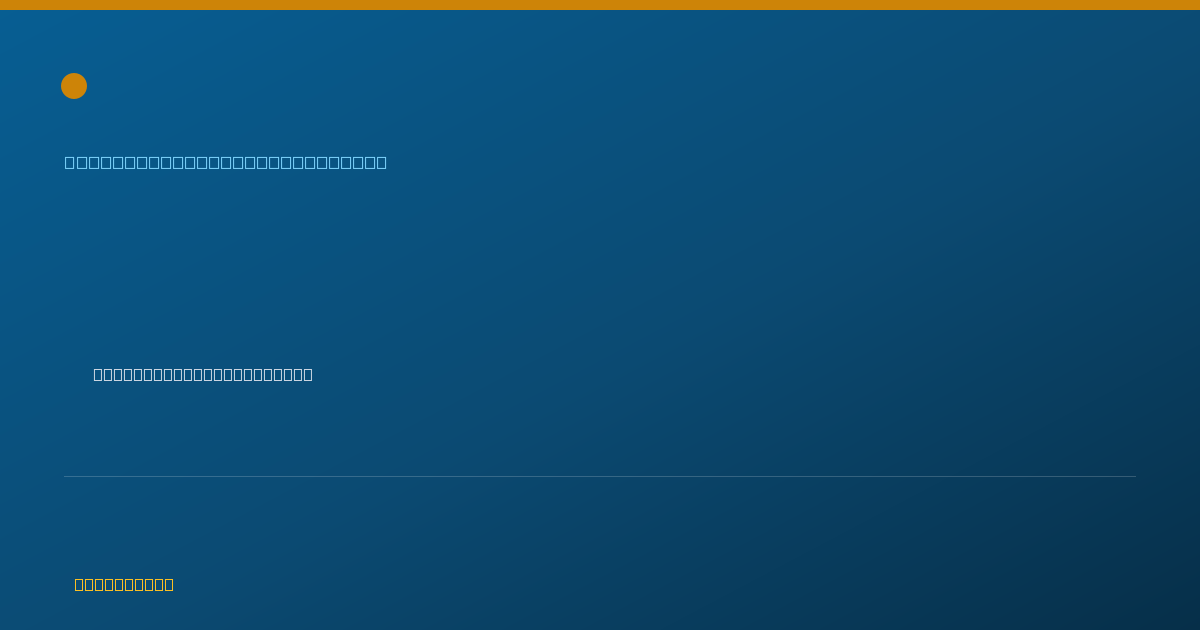1200x630 pixels.
Task: Click the orange circle icon
Action: pyautogui.click(x=74, y=86)
